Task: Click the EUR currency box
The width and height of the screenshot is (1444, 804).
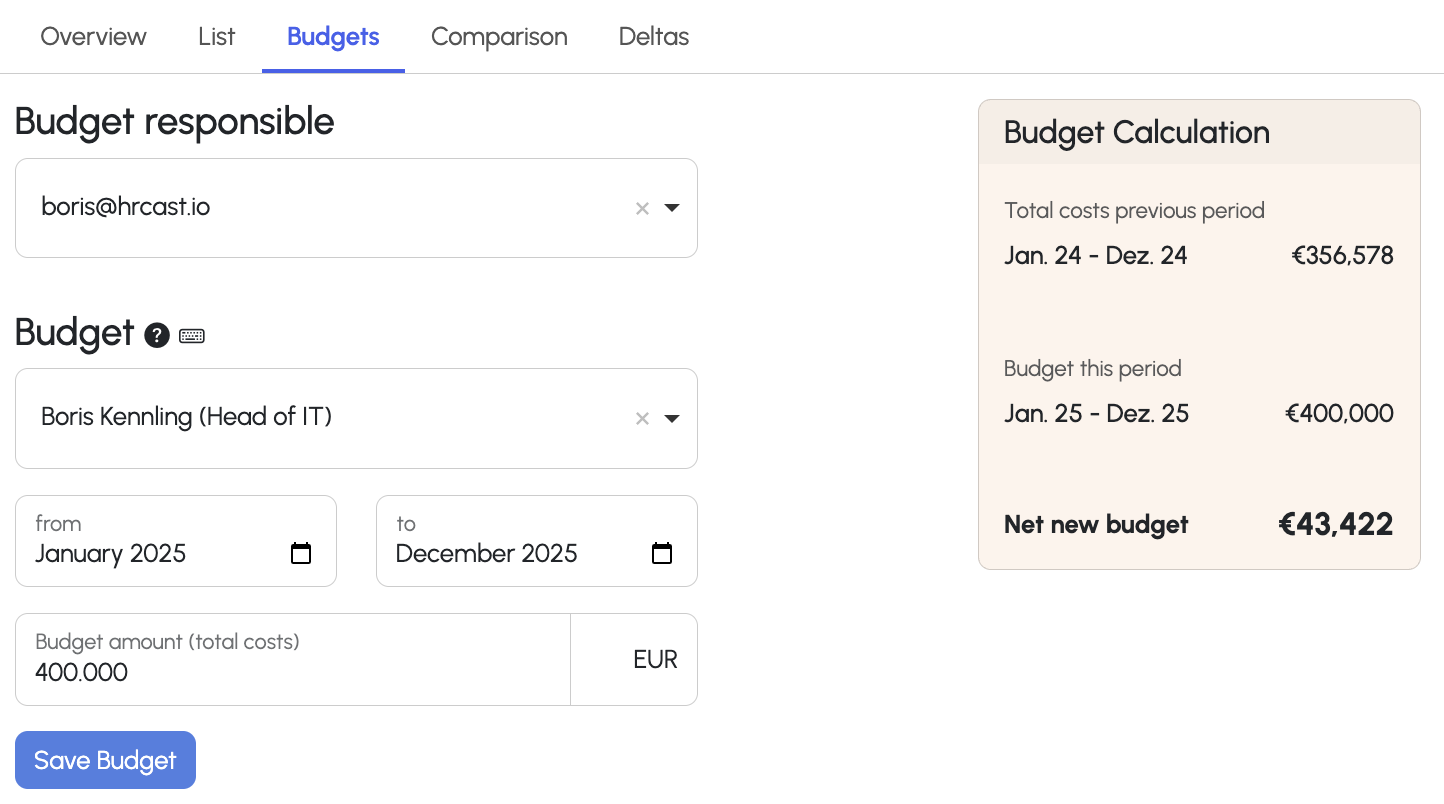Action: point(634,659)
